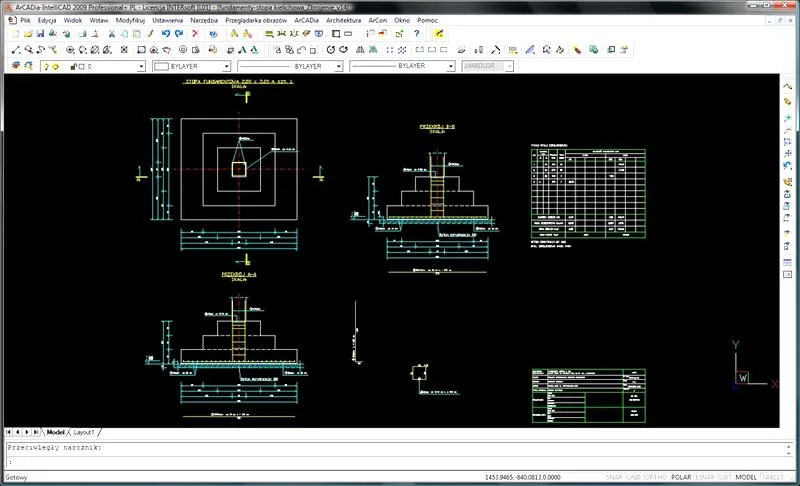Toggle ORTHO mode in status bar
Image resolution: width=800 pixels, height=486 pixels.
pos(656,477)
